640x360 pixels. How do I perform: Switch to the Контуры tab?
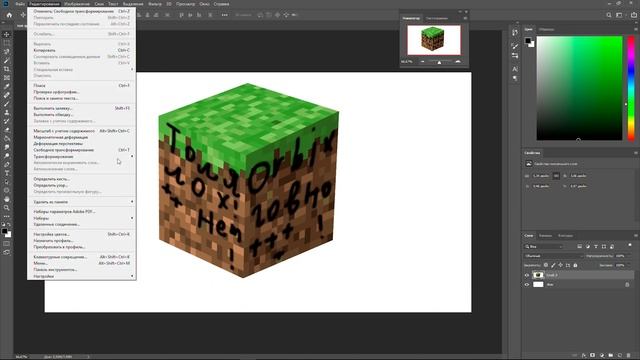(565, 236)
